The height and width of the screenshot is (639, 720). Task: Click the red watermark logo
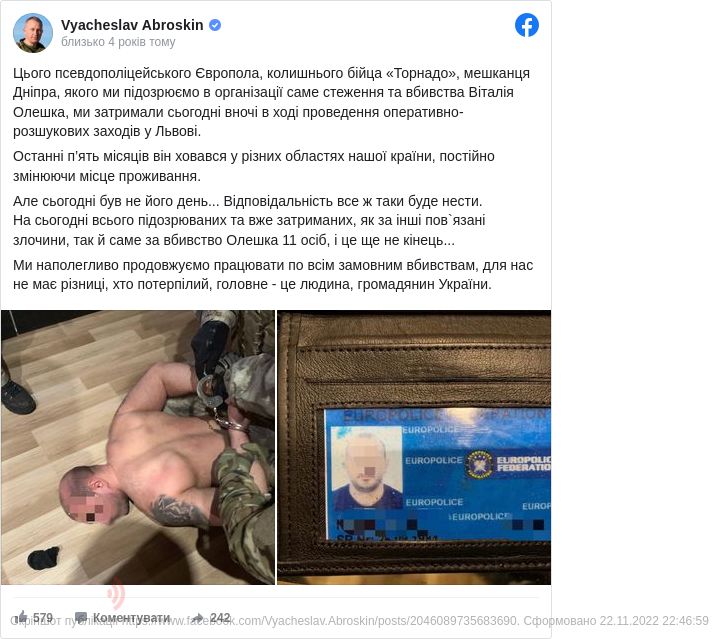[115, 593]
